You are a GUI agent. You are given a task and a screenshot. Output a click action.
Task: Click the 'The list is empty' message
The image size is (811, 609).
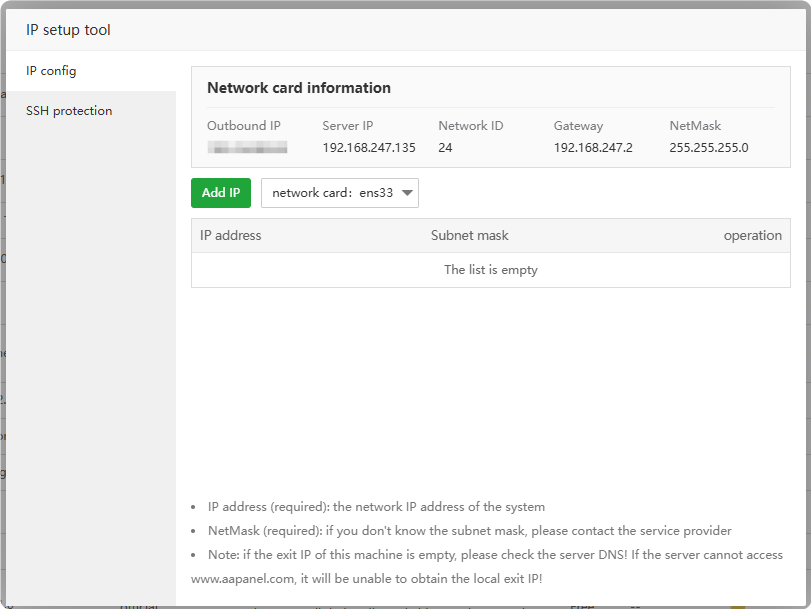(x=490, y=270)
